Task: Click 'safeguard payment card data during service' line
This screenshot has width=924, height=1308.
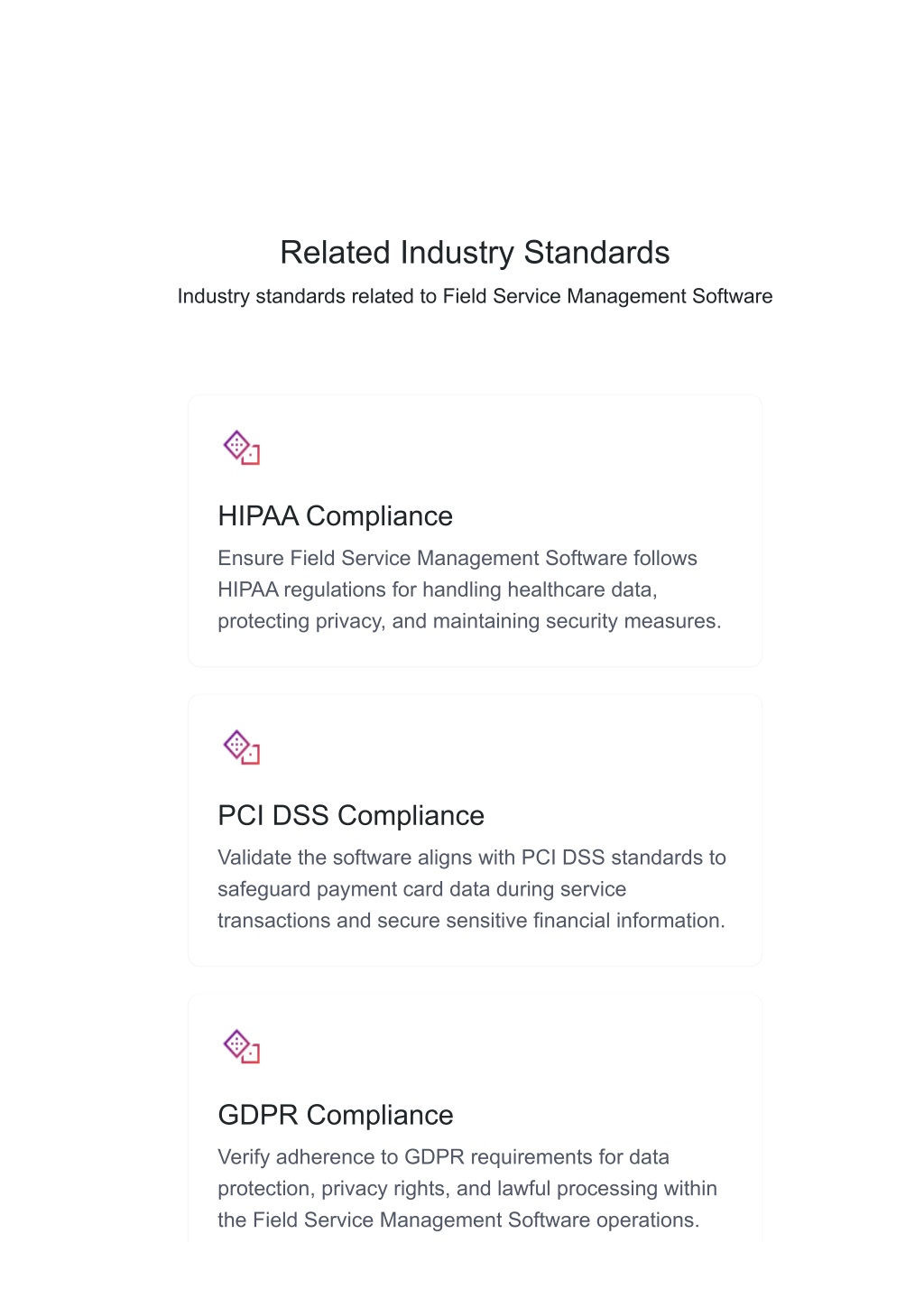Action: point(421,889)
